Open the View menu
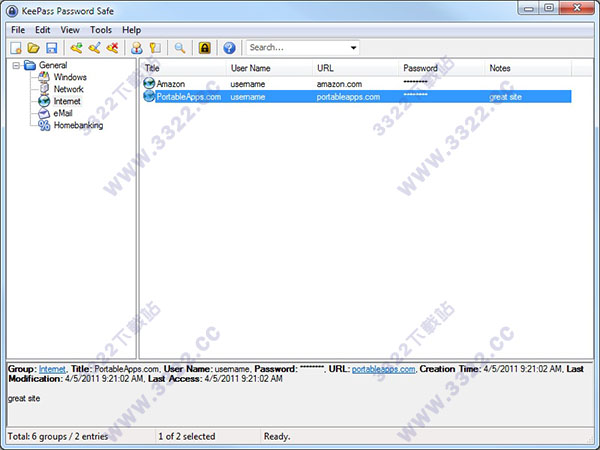 70,30
